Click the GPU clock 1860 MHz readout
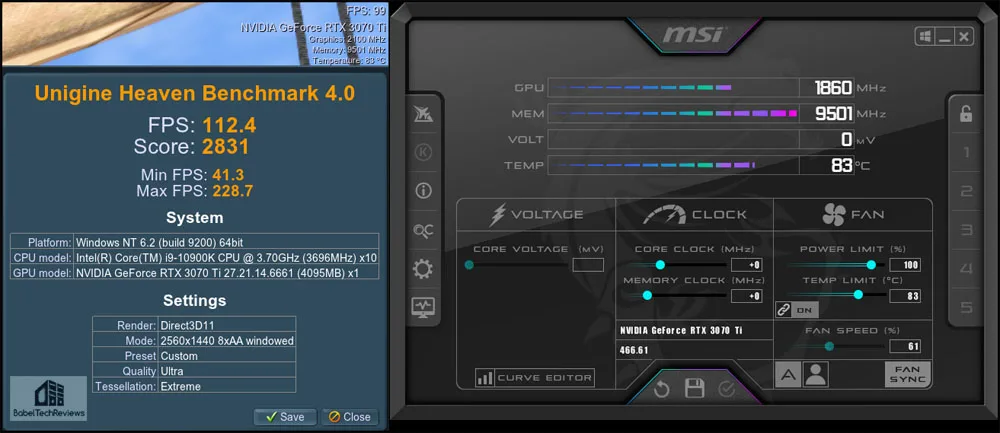 (827, 87)
